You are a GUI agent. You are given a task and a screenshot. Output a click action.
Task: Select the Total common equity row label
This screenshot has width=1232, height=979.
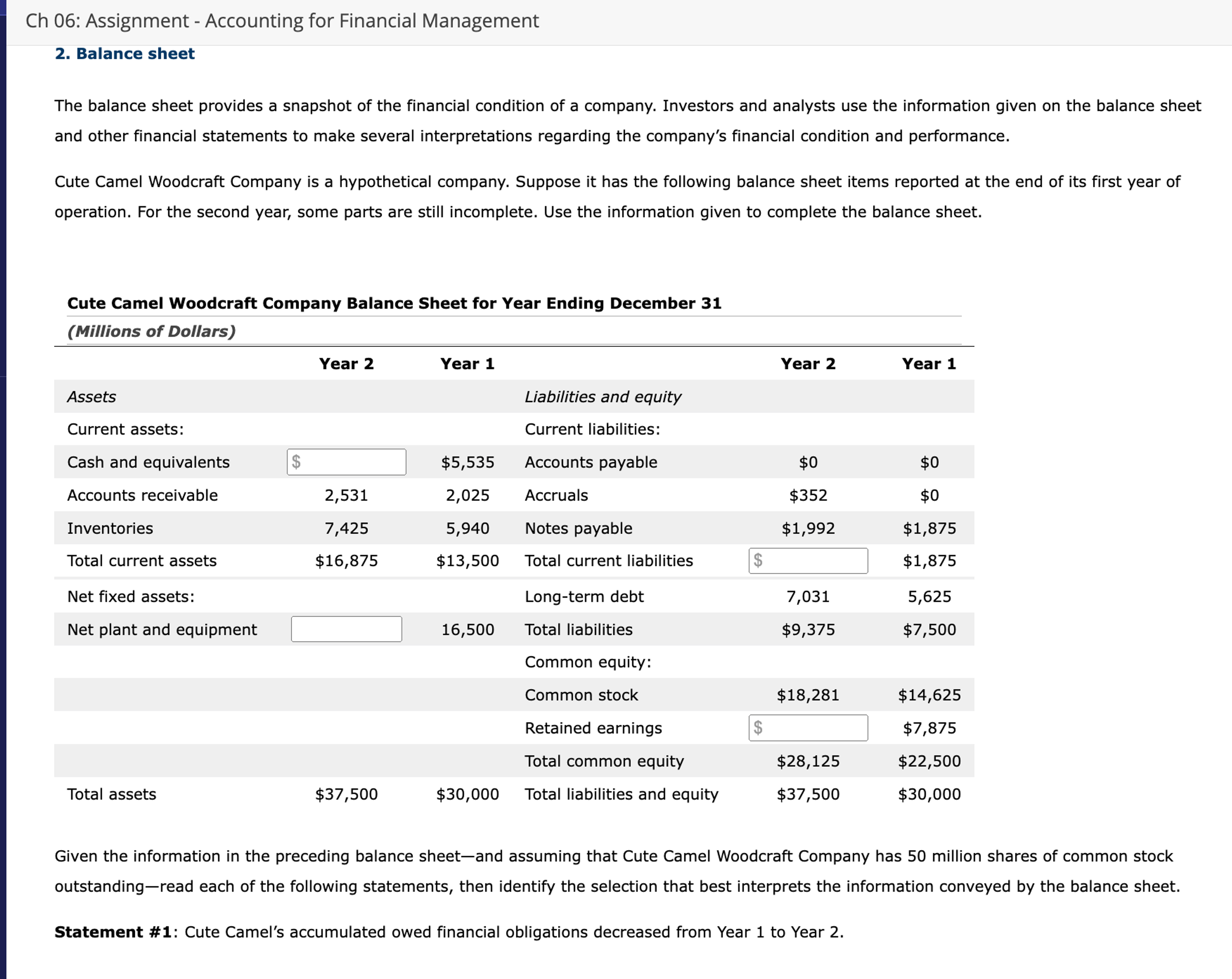tap(604, 761)
